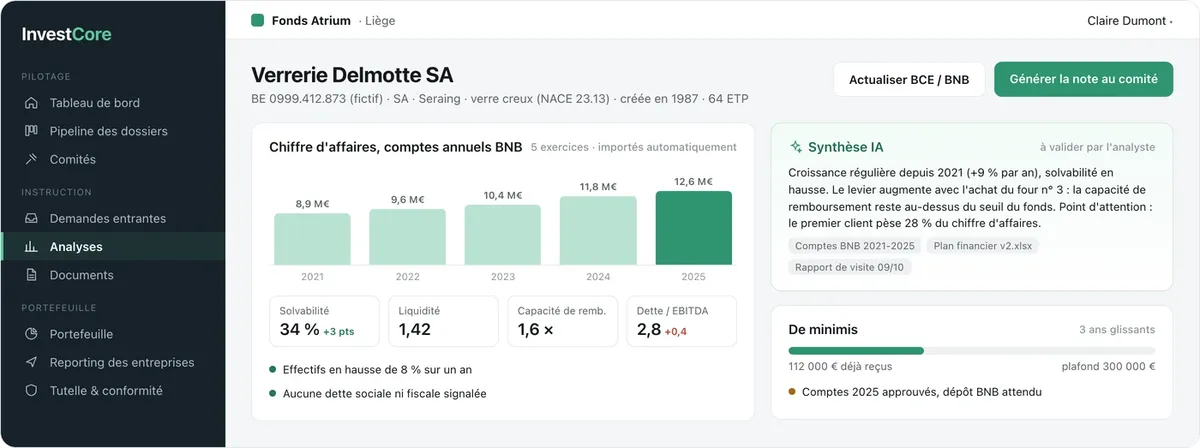Click the BE 0999.412.873 company details line

(500, 99)
